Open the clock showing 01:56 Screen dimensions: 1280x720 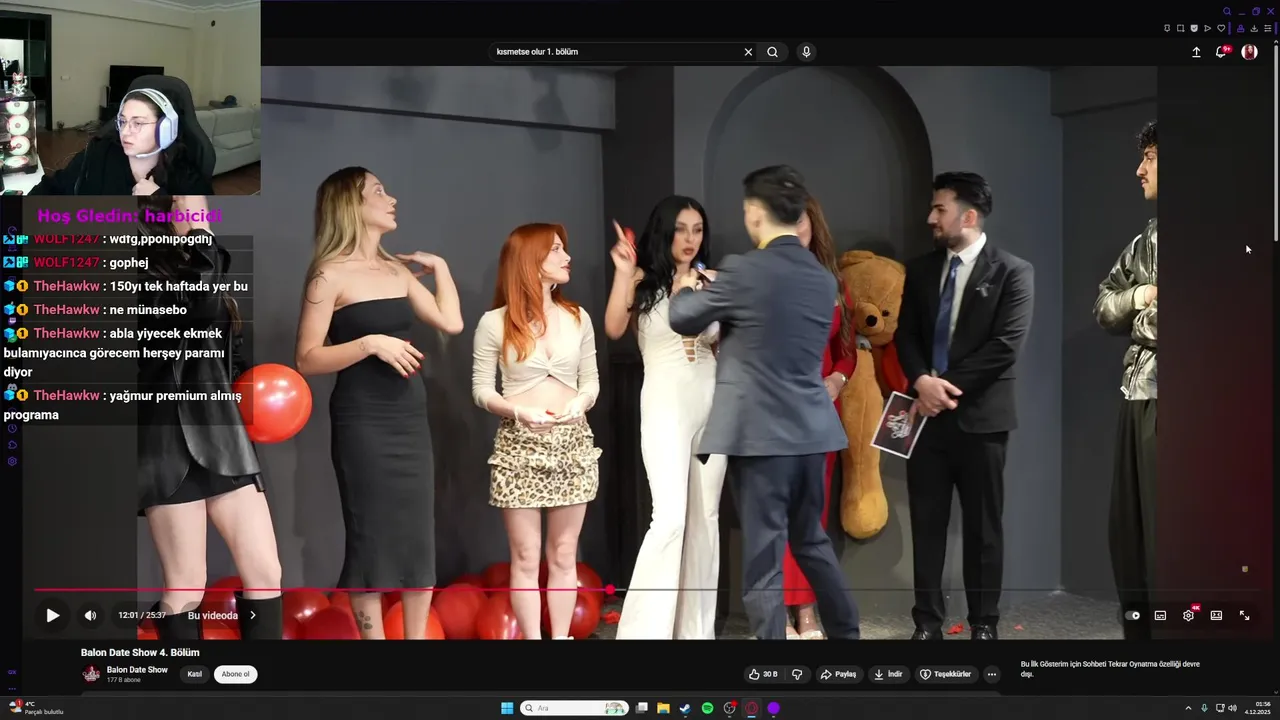click(1258, 708)
